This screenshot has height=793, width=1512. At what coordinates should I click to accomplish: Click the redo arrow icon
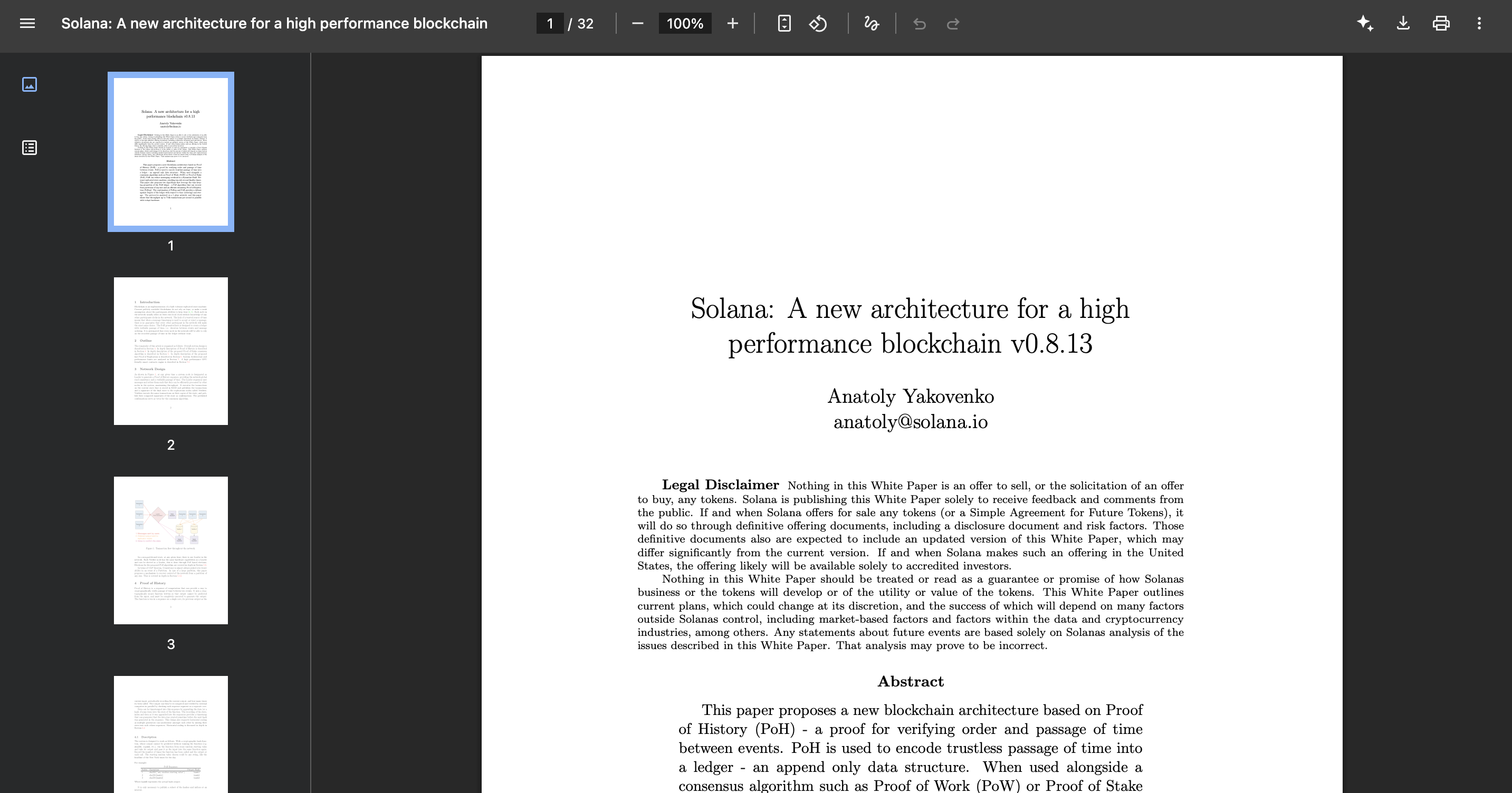[x=953, y=23]
